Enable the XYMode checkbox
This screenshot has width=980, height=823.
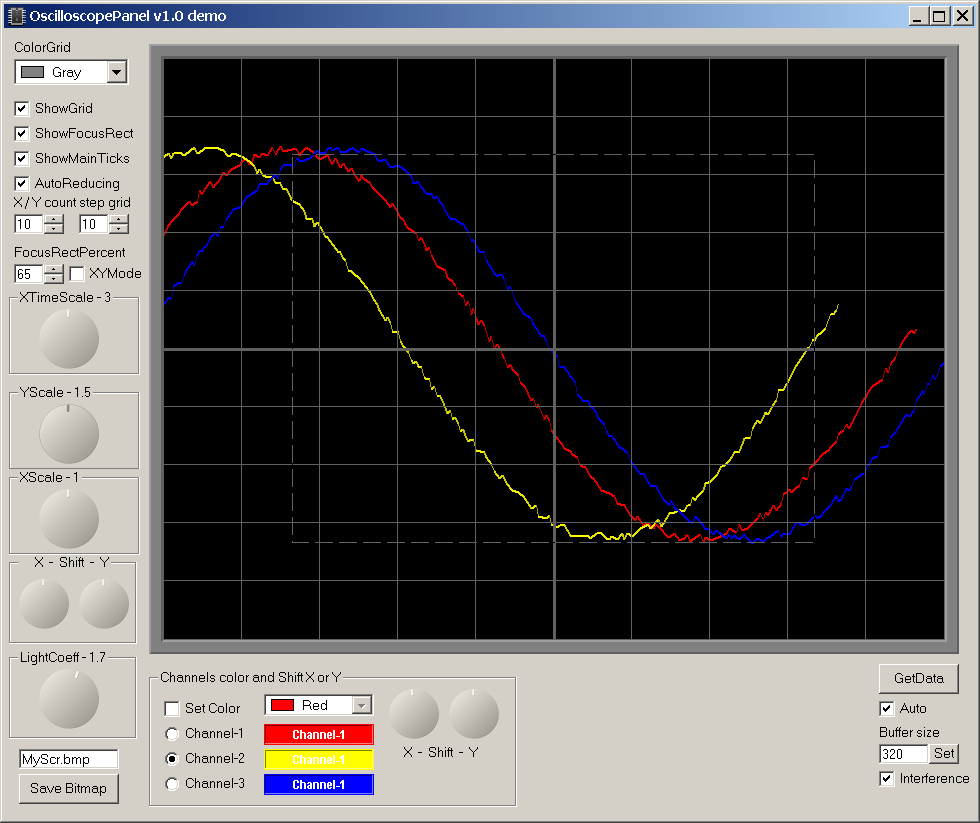[x=78, y=274]
